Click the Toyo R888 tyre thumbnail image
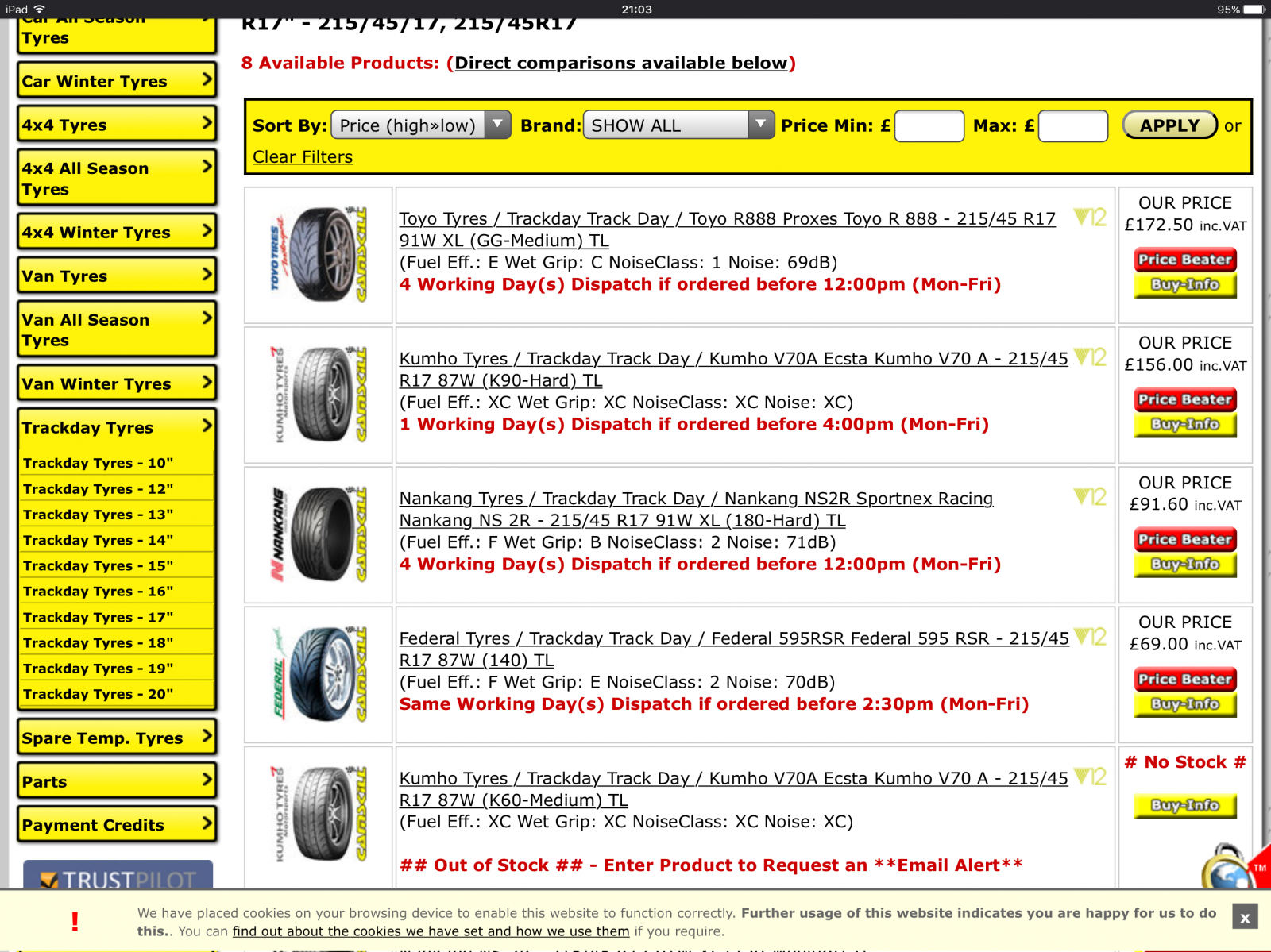Viewport: 1271px width, 952px height. 319,255
